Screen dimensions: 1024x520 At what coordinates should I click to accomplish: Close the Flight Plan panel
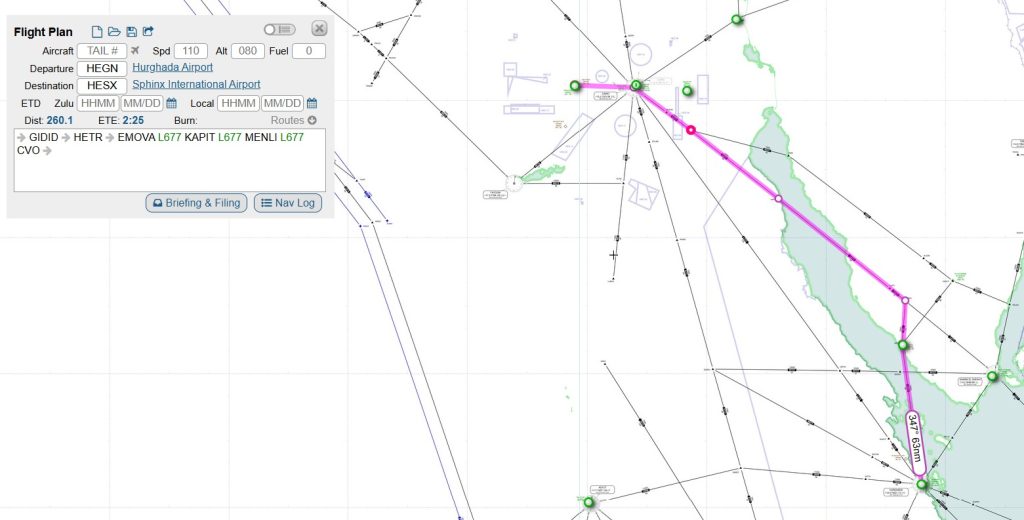(x=319, y=29)
